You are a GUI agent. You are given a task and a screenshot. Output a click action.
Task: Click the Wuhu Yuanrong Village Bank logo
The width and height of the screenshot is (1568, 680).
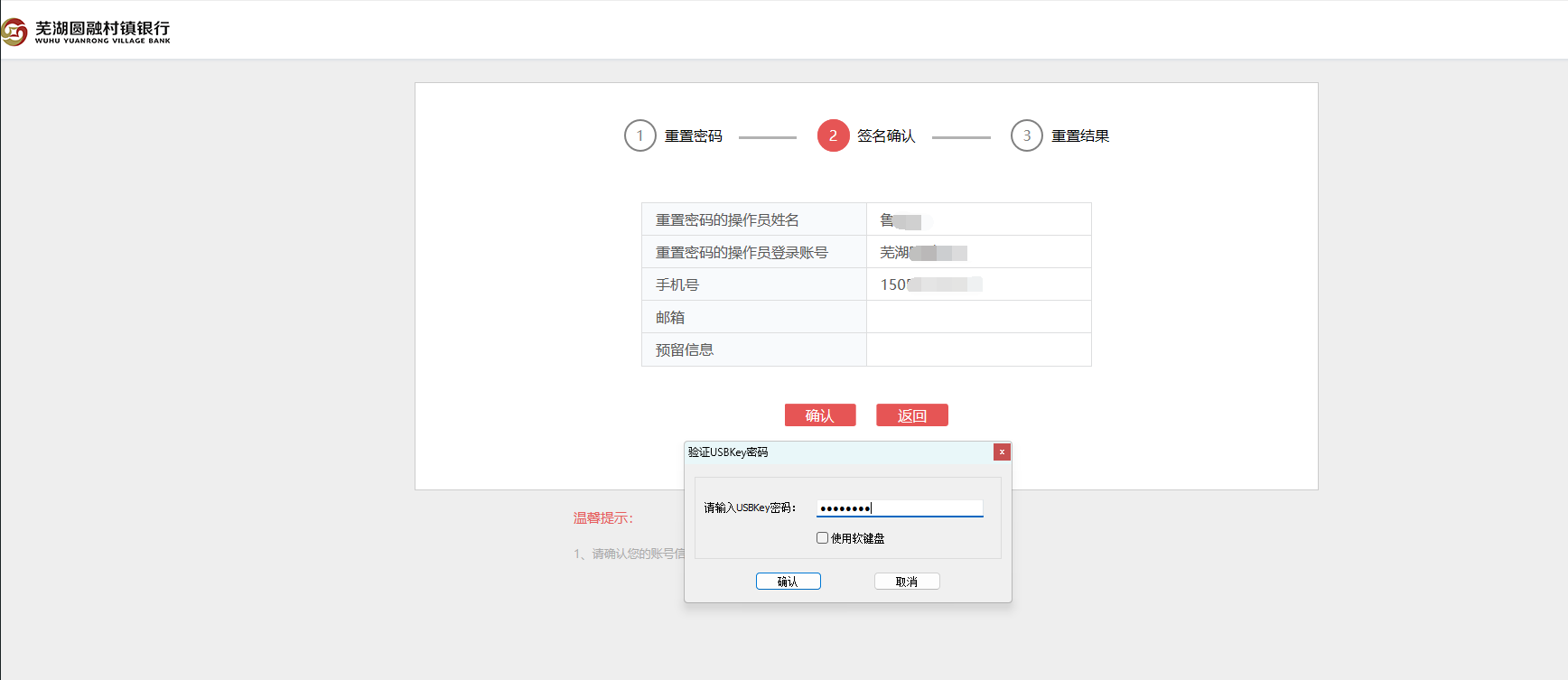pyautogui.click(x=86, y=32)
